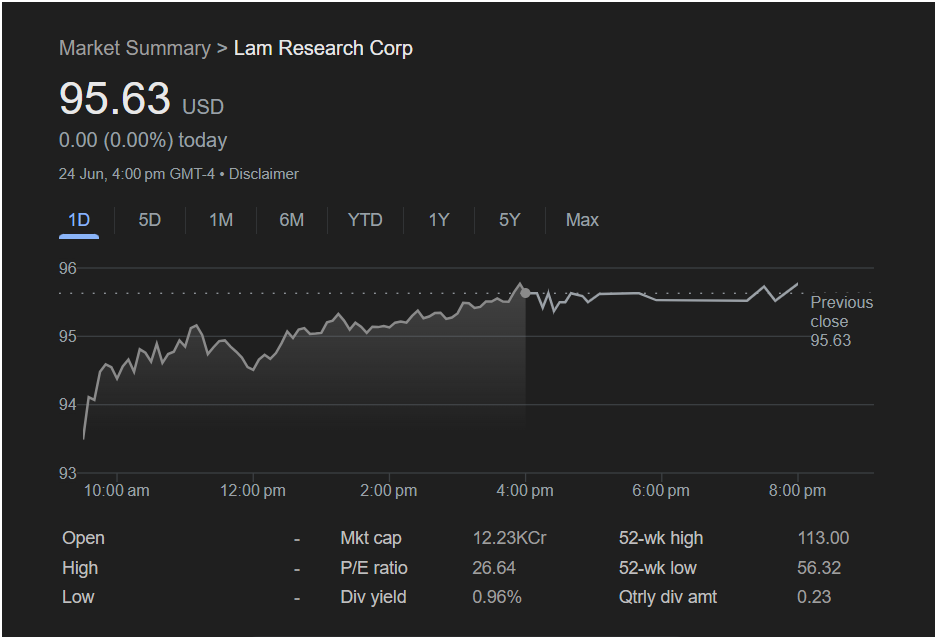This screenshot has width=937, height=639.
Task: Click the Lam Research Corp title
Action: pos(323,48)
